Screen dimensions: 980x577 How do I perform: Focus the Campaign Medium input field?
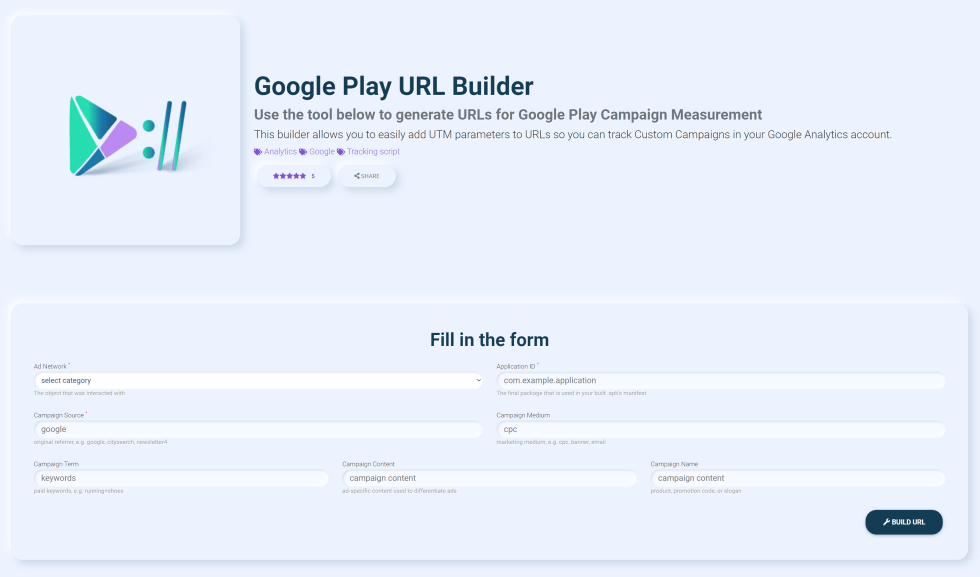[721, 429]
